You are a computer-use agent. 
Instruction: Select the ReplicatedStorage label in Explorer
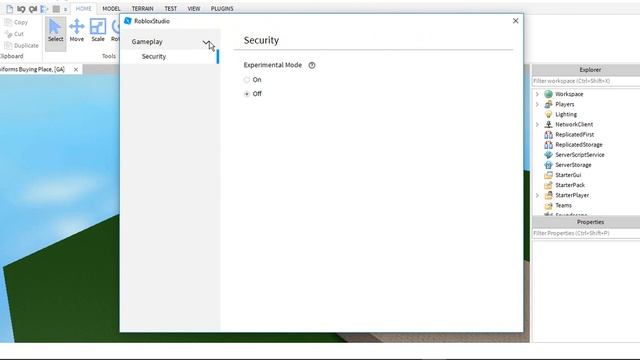(578, 144)
